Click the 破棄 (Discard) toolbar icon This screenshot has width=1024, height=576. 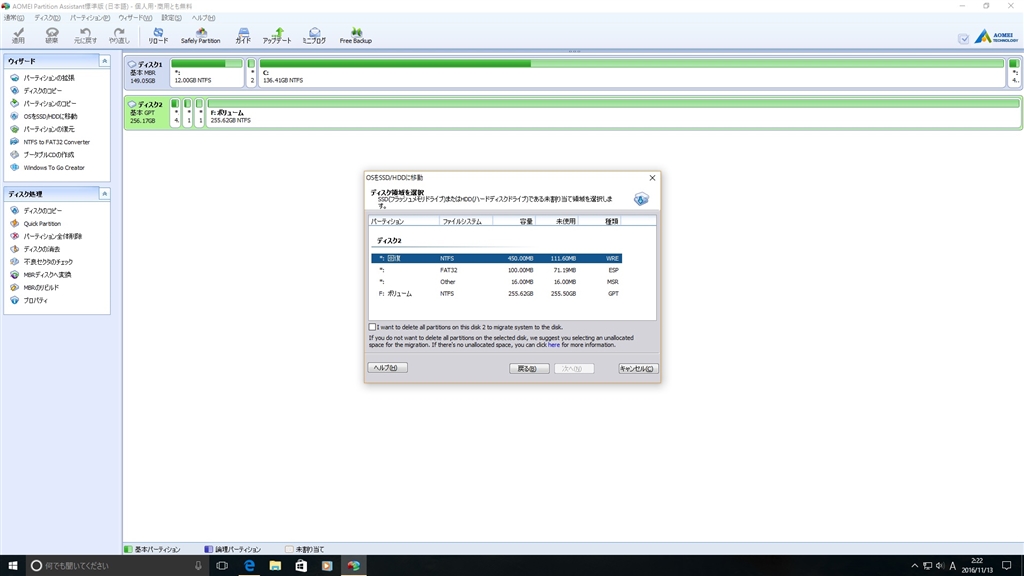[x=52, y=35]
